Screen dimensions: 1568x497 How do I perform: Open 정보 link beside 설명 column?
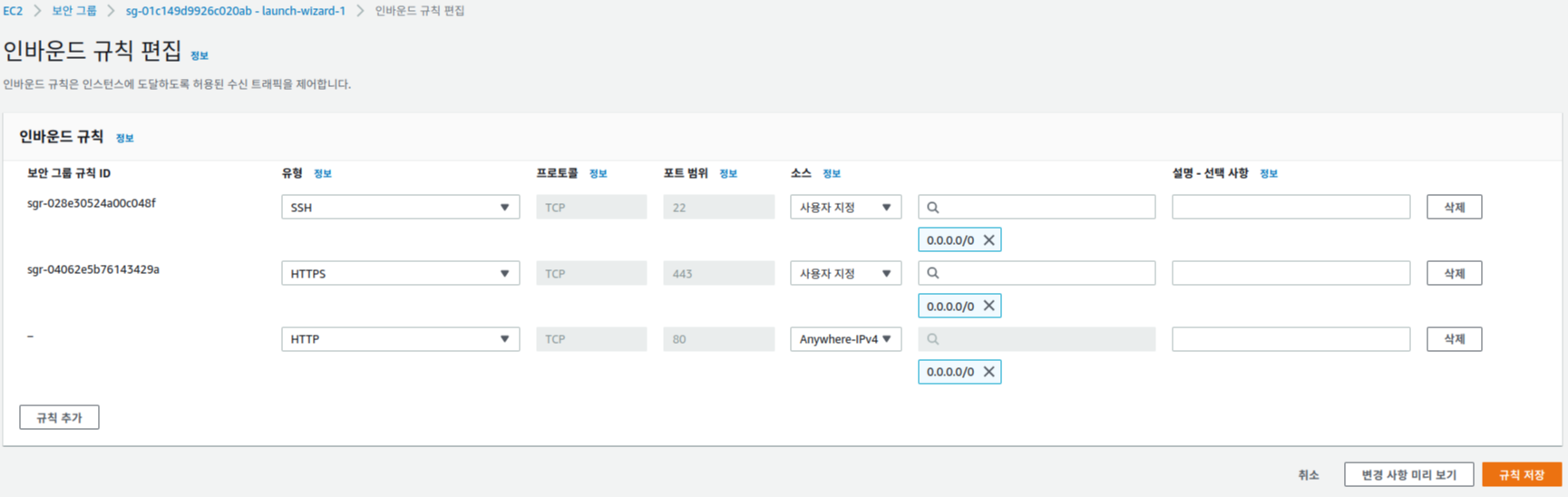tap(1269, 174)
